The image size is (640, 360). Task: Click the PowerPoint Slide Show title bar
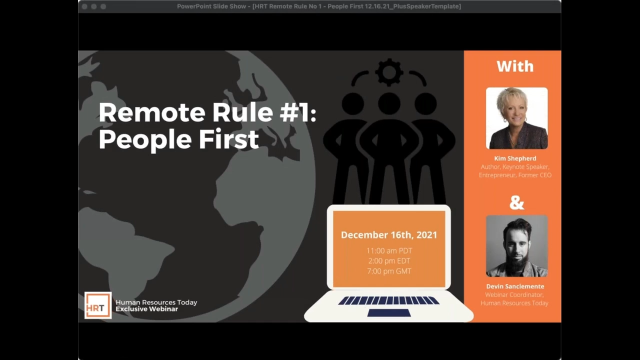click(x=320, y=7)
